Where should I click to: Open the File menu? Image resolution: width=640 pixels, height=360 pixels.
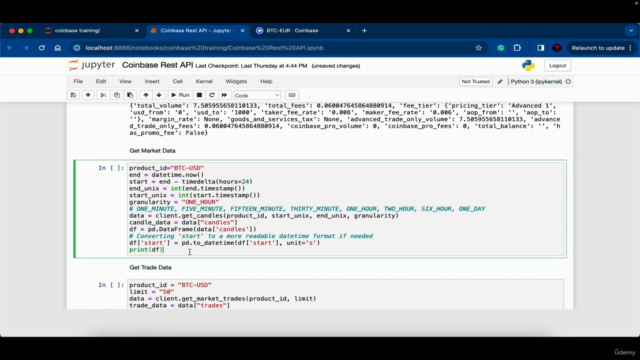coord(78,81)
